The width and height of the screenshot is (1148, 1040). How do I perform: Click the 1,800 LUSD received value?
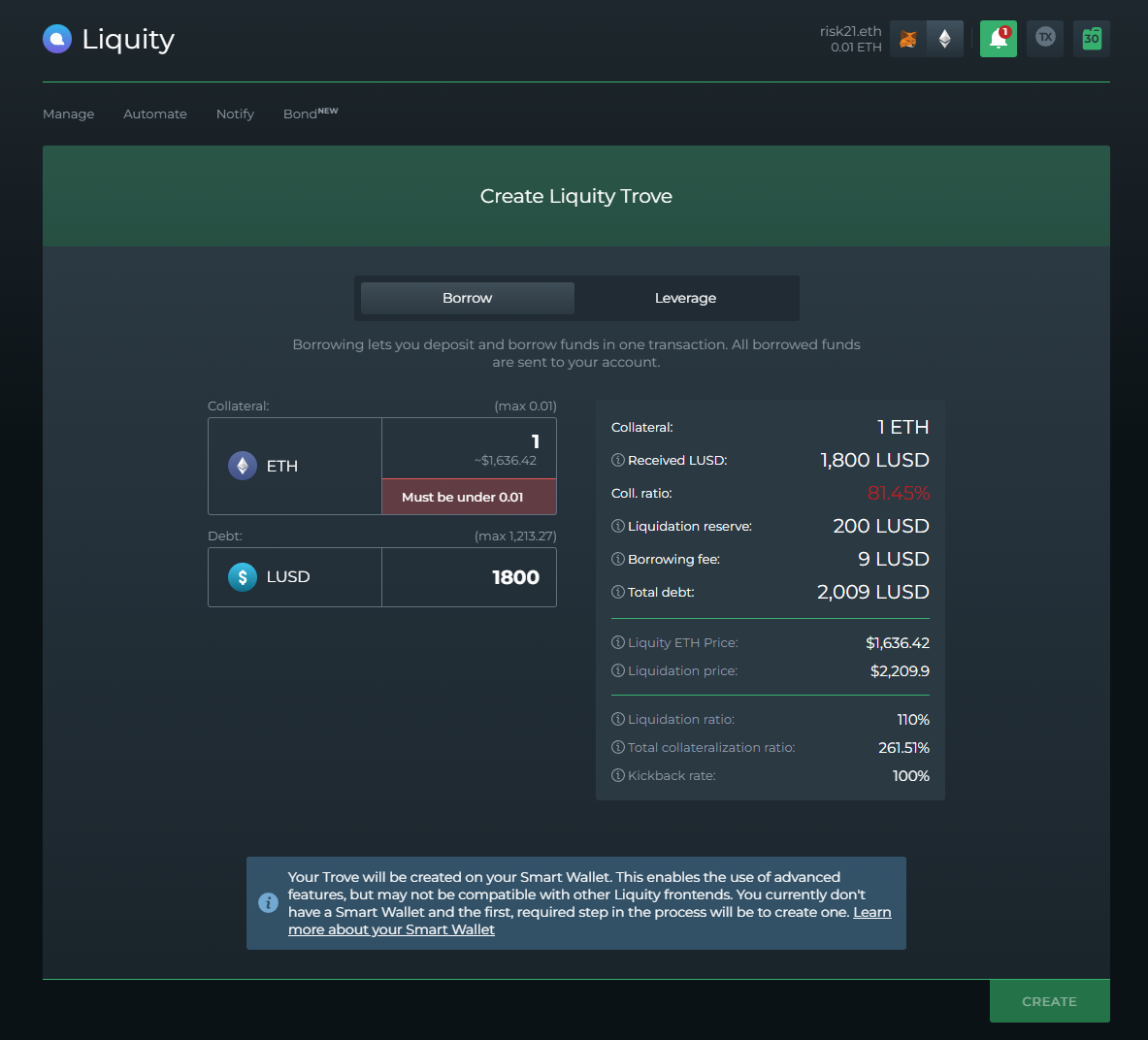point(875,460)
